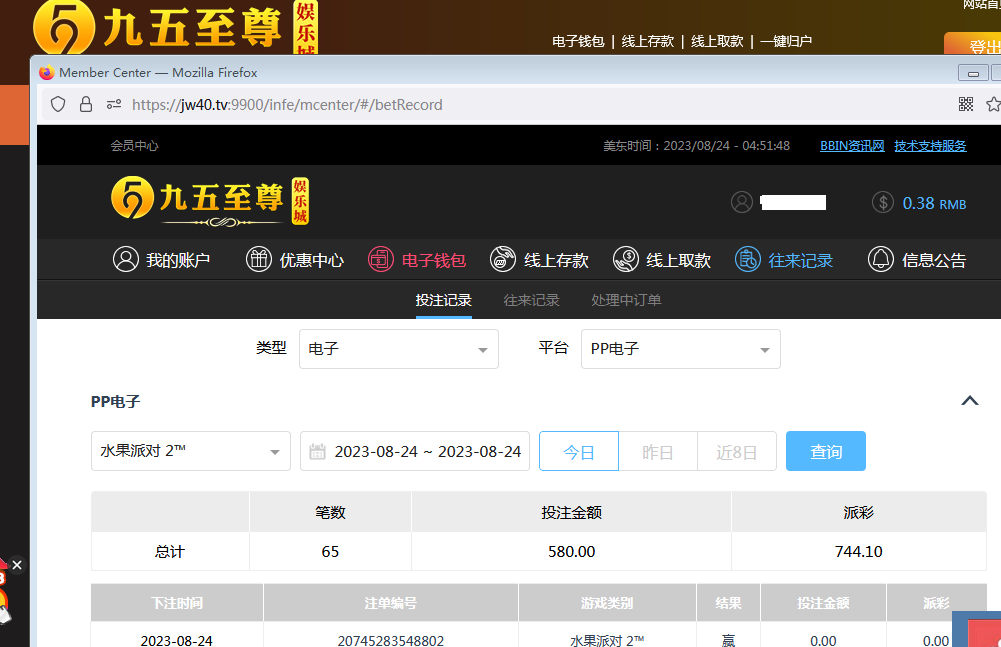
Task: Select the 近8日 date range button
Action: pos(737,451)
